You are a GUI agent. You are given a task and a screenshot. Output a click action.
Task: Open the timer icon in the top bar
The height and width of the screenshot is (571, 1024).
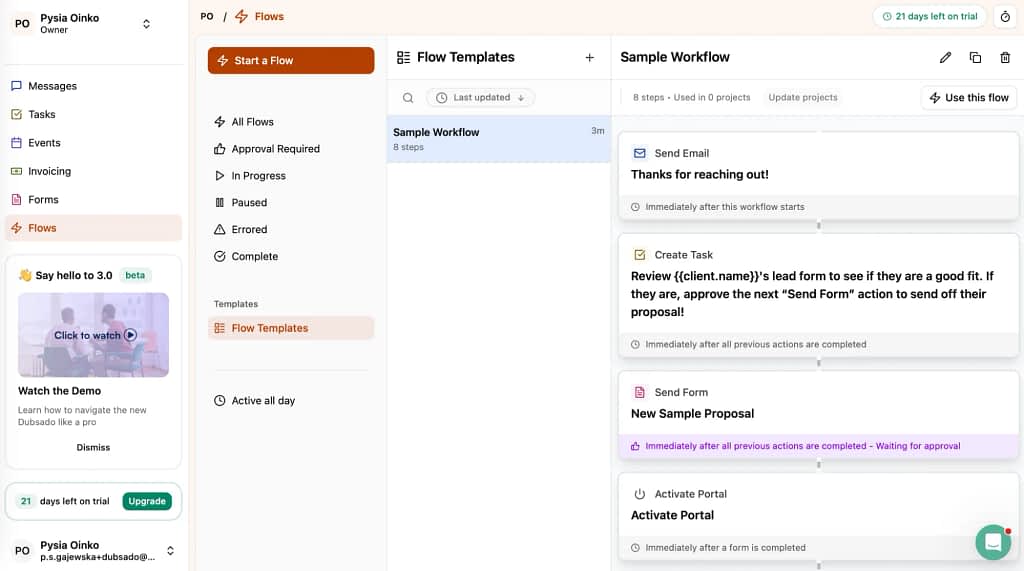tap(1005, 16)
